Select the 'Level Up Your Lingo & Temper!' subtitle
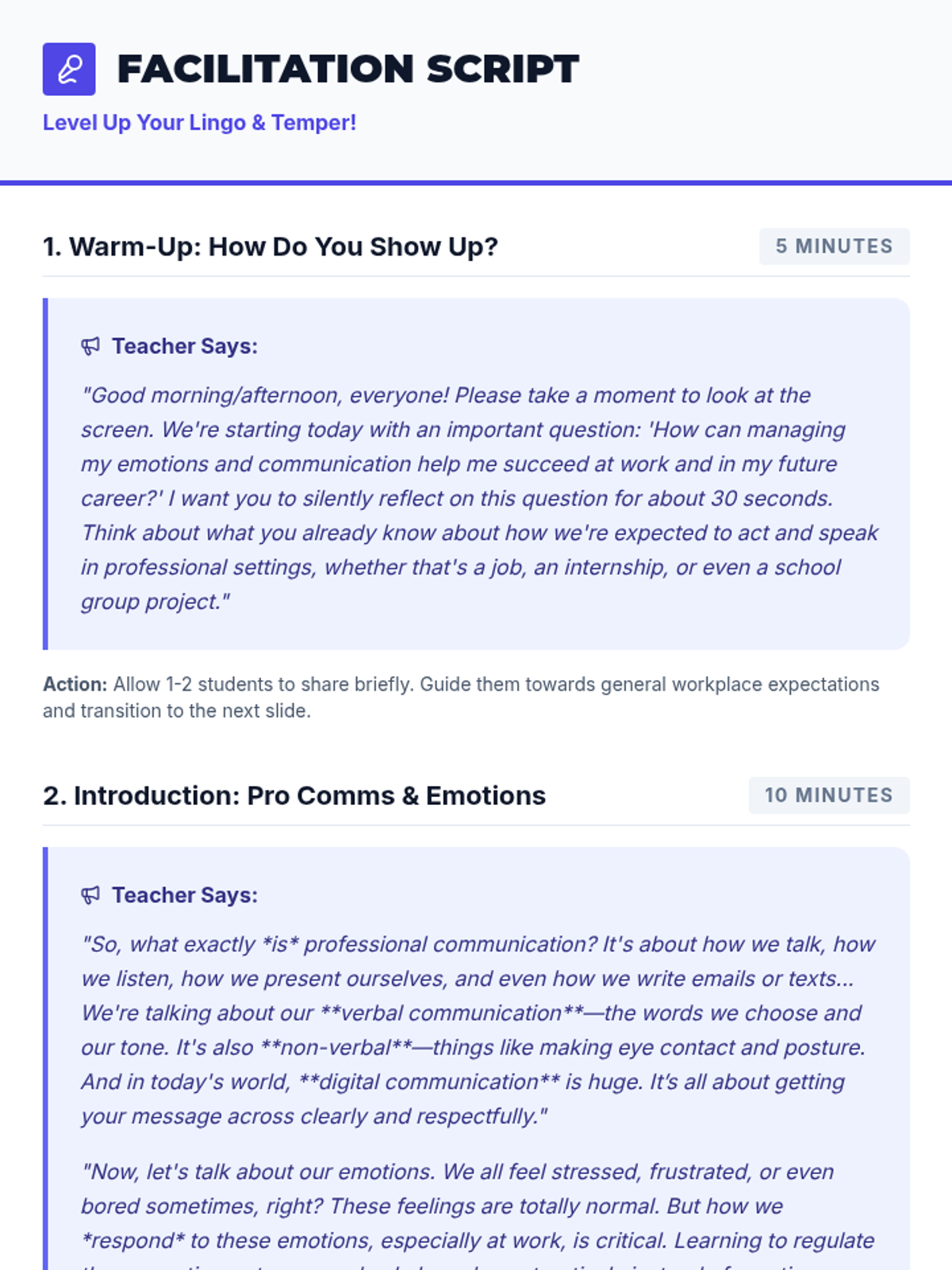 (199, 123)
